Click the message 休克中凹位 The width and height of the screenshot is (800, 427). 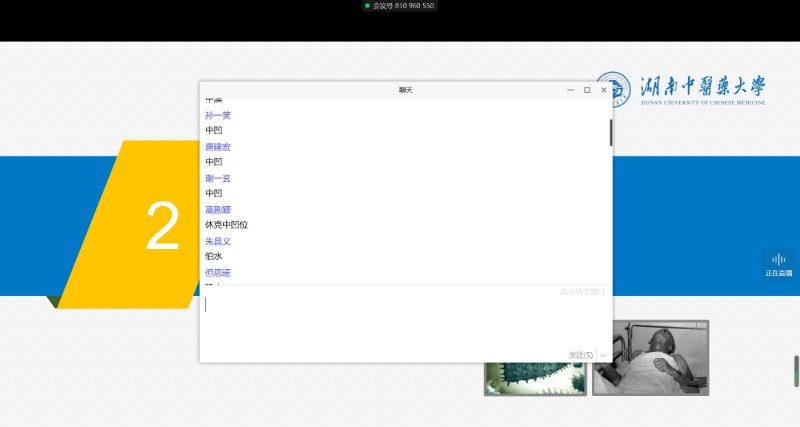[x=227, y=225]
